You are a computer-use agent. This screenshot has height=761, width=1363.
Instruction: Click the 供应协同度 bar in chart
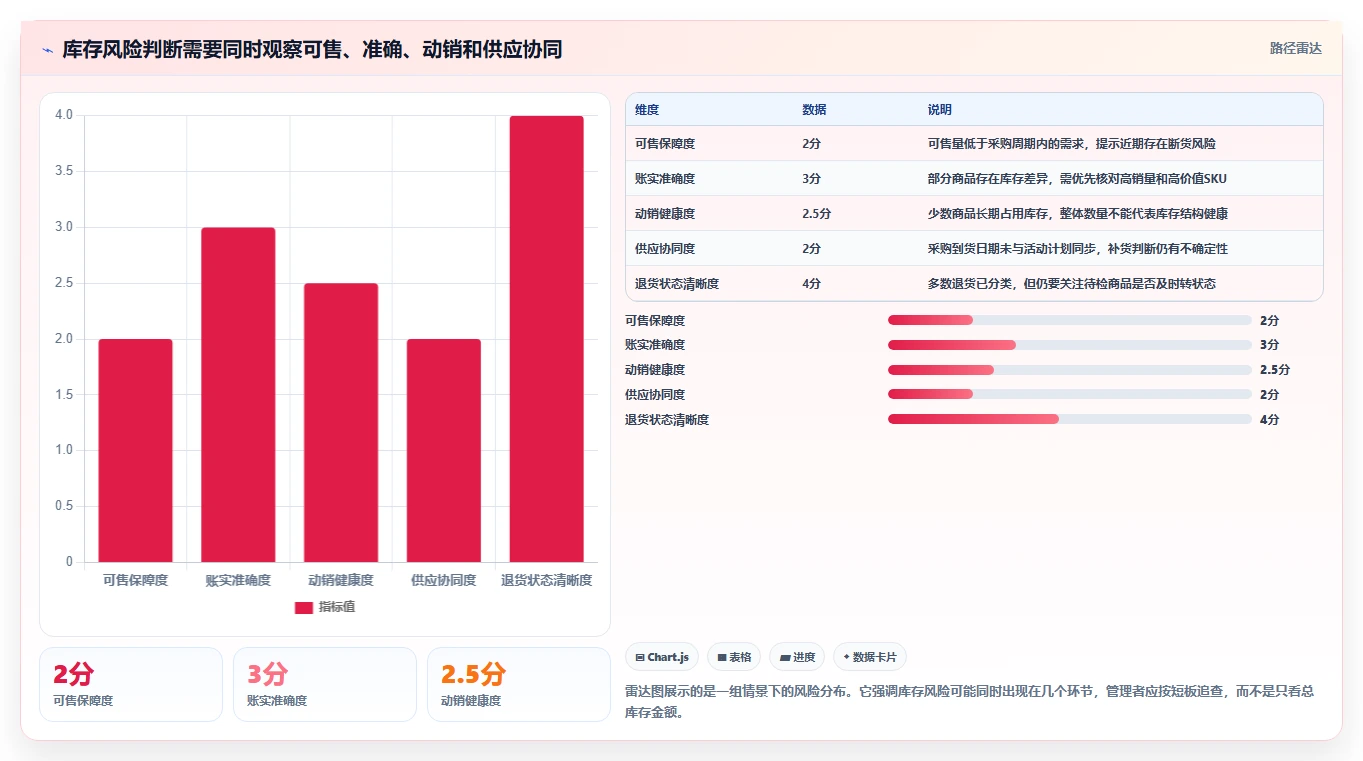click(x=444, y=450)
